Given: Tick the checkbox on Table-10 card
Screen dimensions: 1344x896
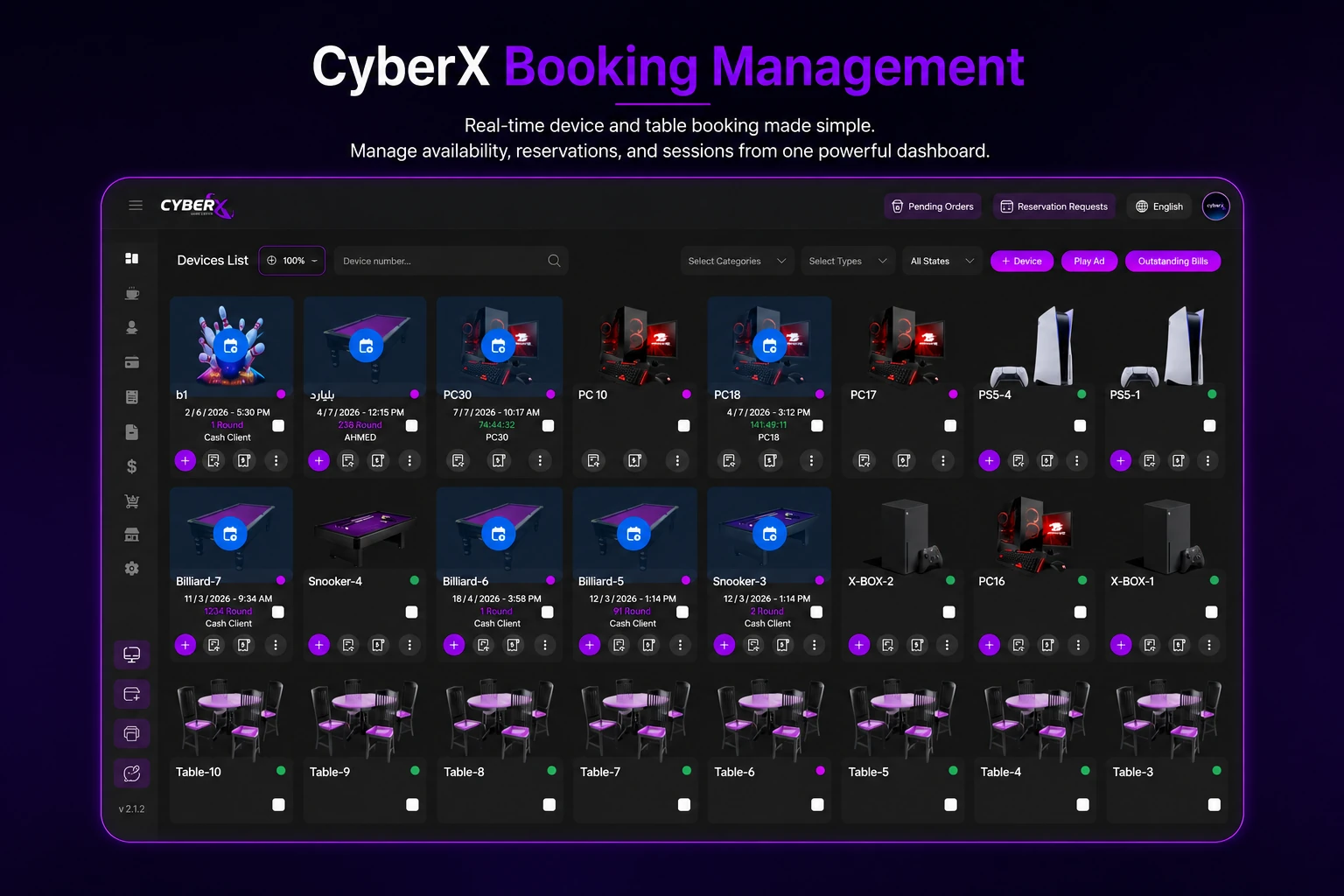Looking at the screenshot, I should point(278,804).
